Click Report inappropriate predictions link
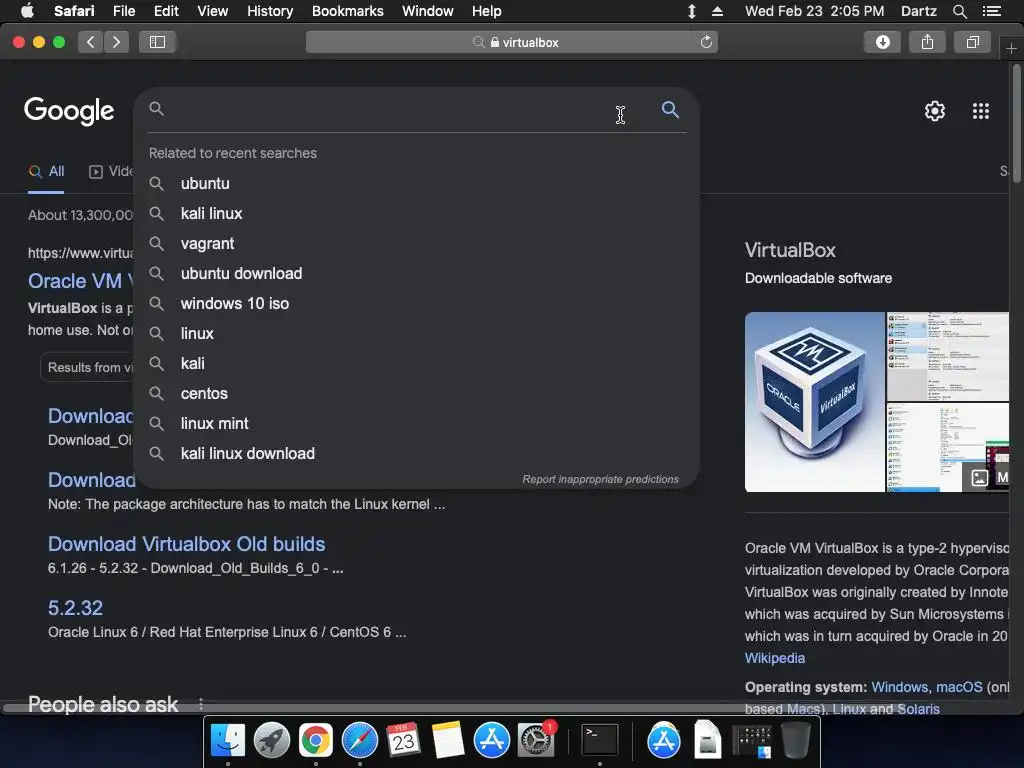 click(x=600, y=479)
